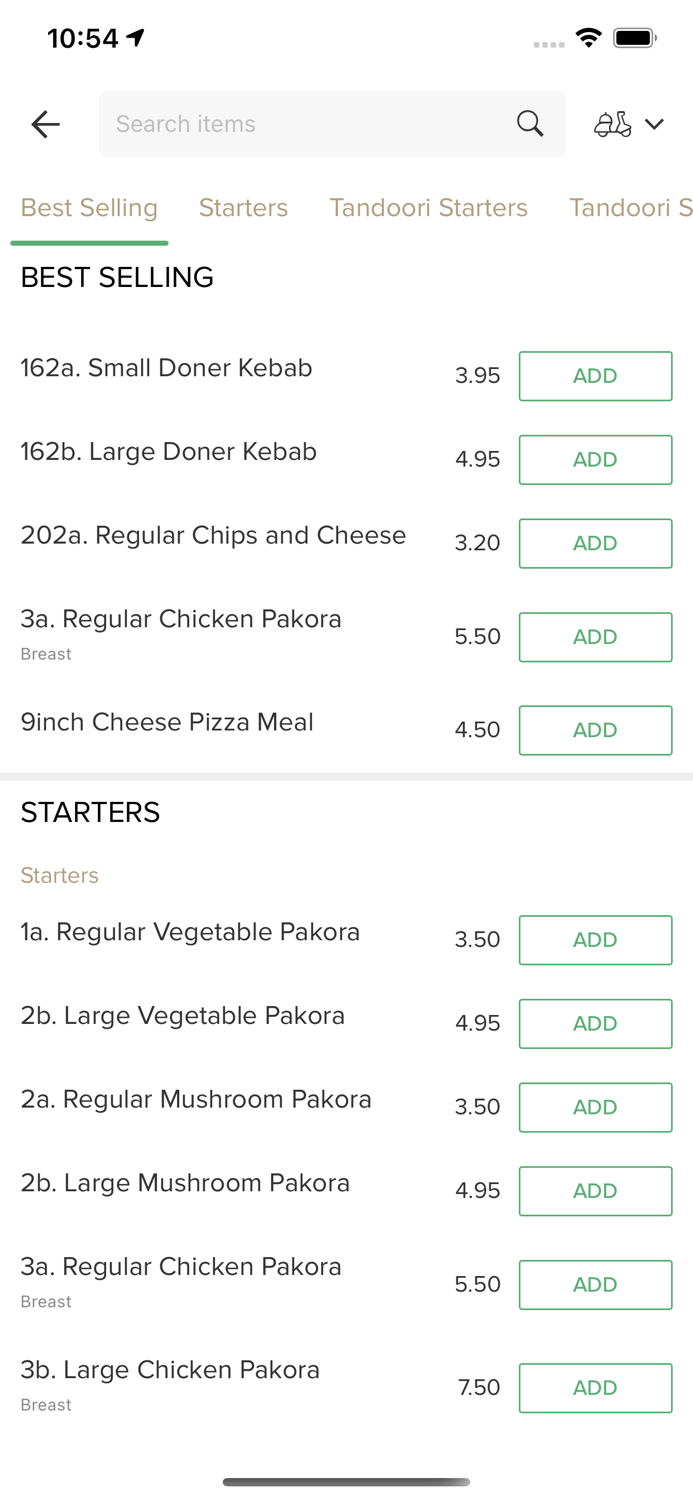Add 162b. Large Doner Kebab
The image size is (693, 1500).
pos(595,460)
